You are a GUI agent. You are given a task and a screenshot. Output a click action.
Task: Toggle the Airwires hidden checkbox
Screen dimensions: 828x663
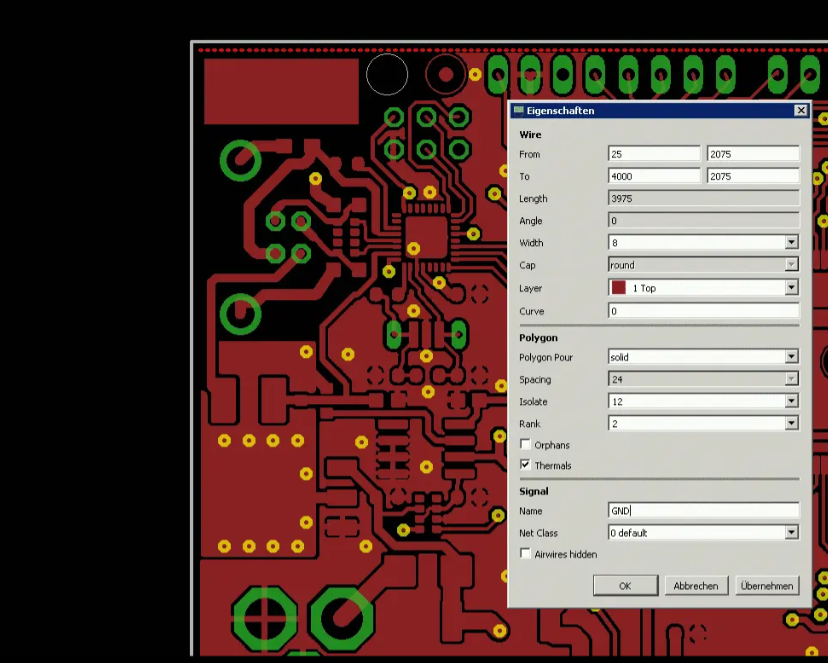click(x=526, y=554)
